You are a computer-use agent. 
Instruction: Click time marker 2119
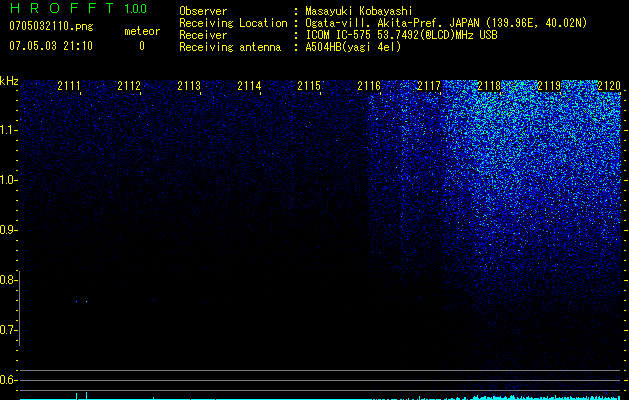click(549, 86)
